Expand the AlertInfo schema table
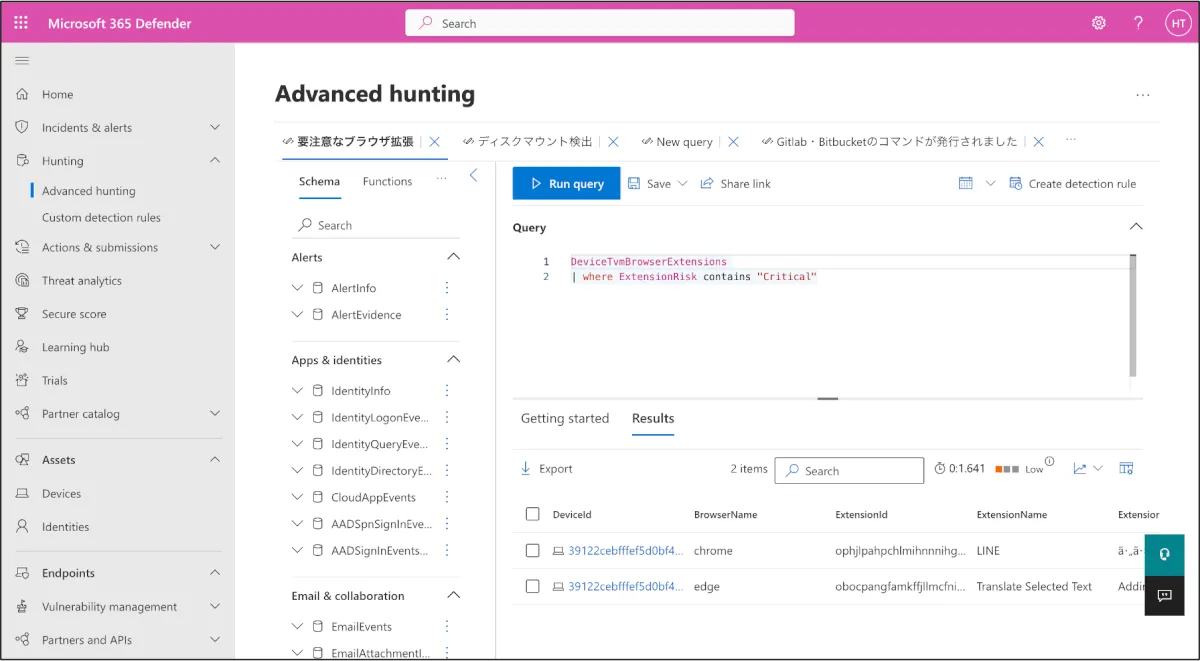Viewport: 1200px width, 661px height. click(x=297, y=288)
